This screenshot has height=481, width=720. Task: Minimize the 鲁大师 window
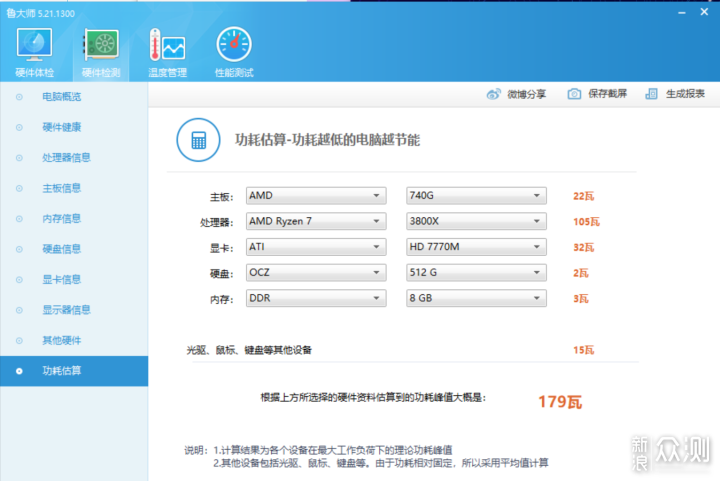coord(682,13)
